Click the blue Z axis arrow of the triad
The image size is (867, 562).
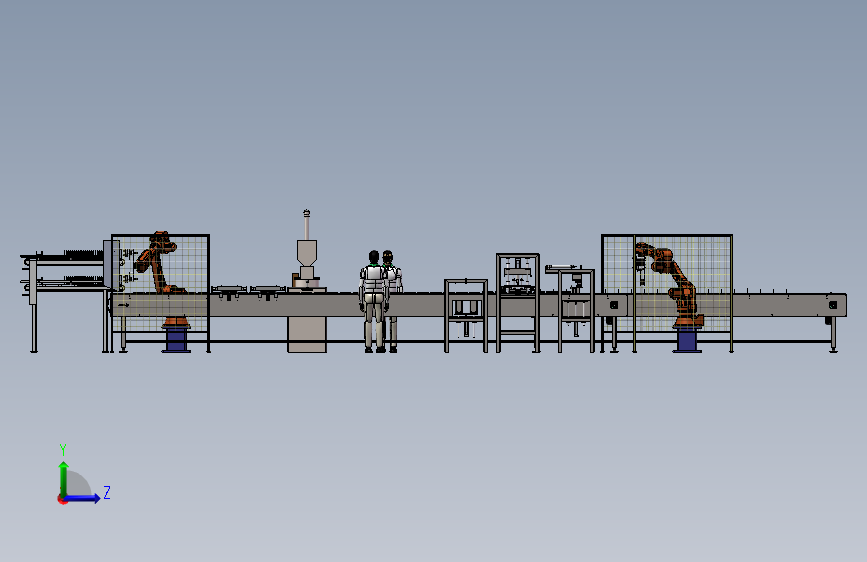83,498
